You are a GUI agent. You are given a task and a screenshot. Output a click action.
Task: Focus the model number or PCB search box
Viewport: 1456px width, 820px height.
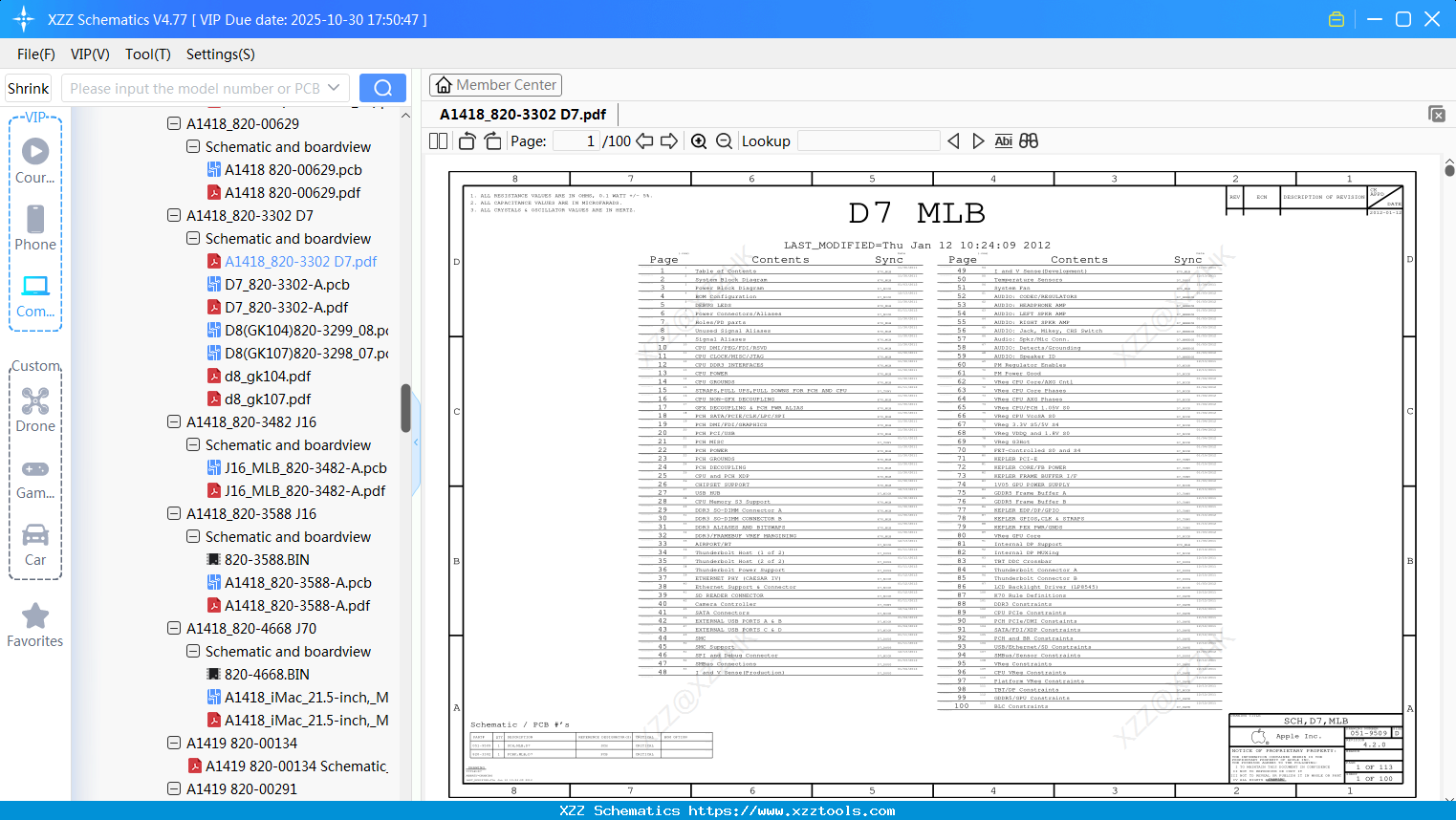point(194,88)
